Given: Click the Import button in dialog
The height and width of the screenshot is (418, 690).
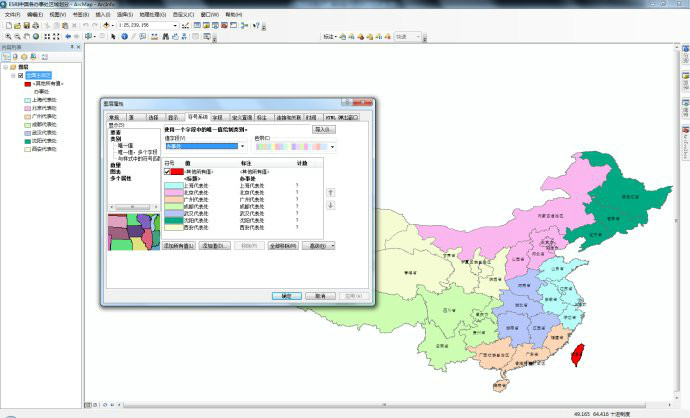Looking at the screenshot, I should (x=324, y=130).
